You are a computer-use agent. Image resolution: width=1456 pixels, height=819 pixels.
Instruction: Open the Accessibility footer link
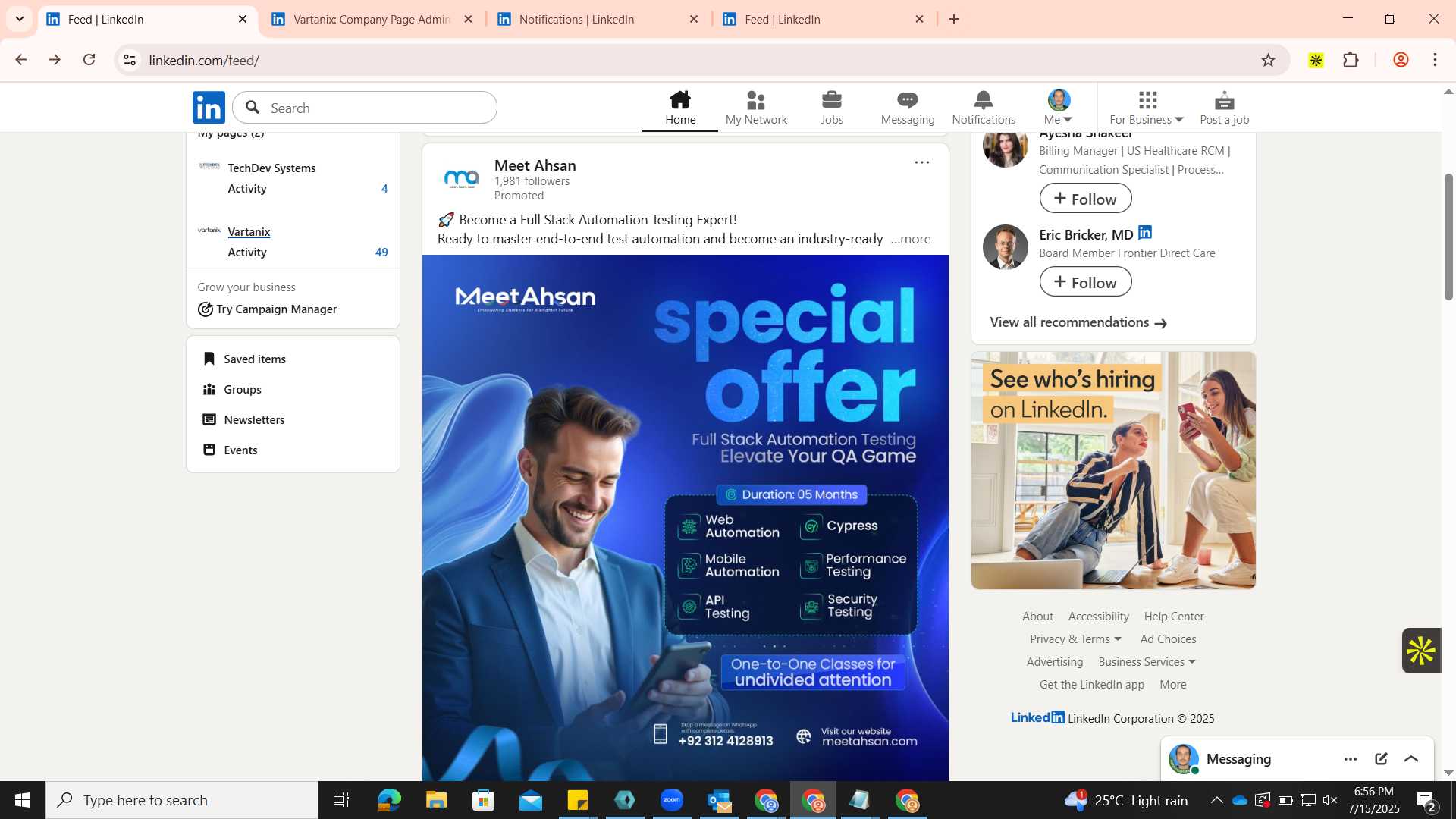tap(1098, 617)
